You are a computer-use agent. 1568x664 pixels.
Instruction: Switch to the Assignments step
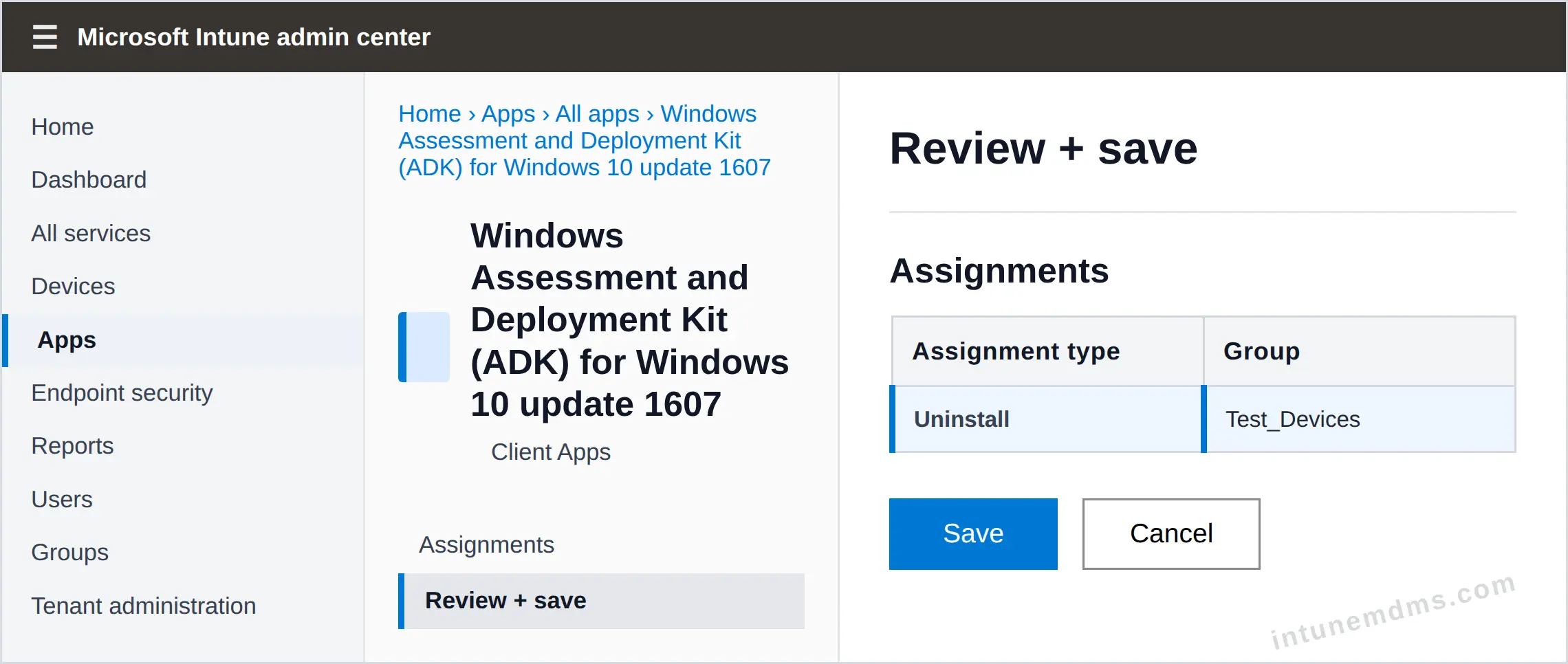click(486, 545)
